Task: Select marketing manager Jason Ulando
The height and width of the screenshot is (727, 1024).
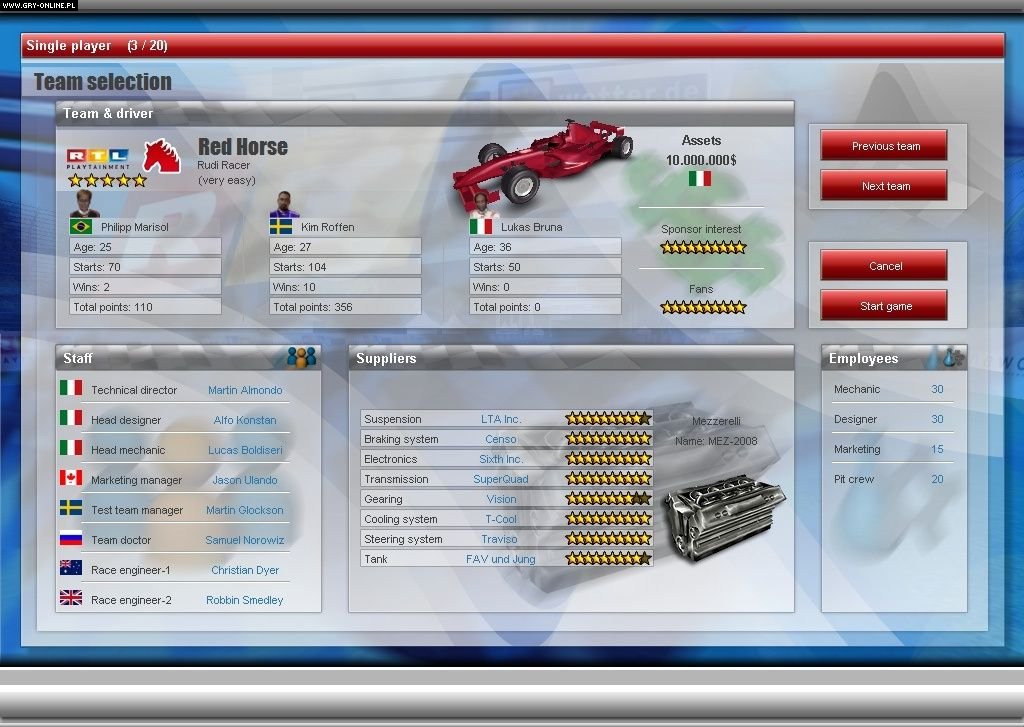Action: 245,480
